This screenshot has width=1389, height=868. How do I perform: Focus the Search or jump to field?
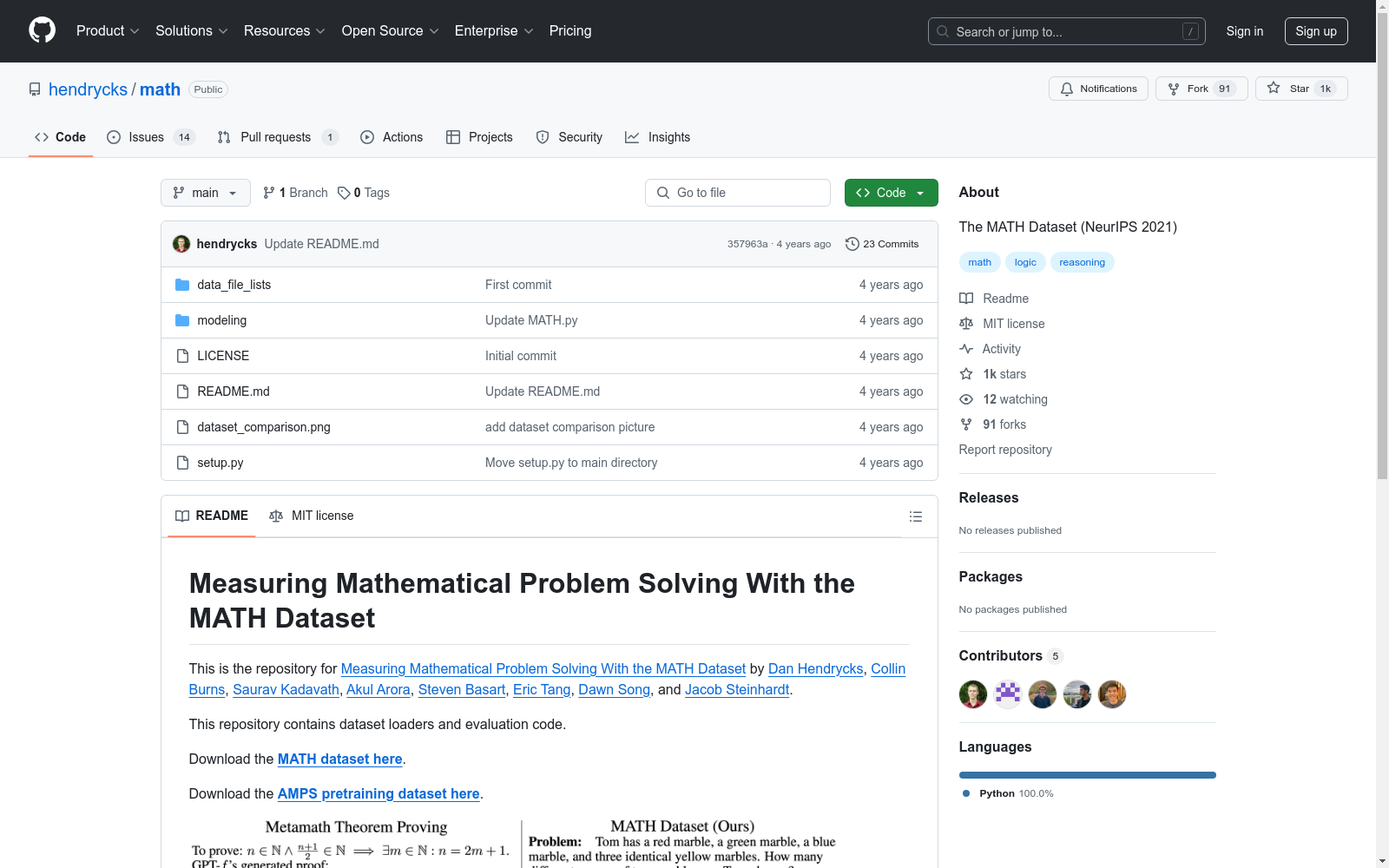pyautogui.click(x=1067, y=31)
